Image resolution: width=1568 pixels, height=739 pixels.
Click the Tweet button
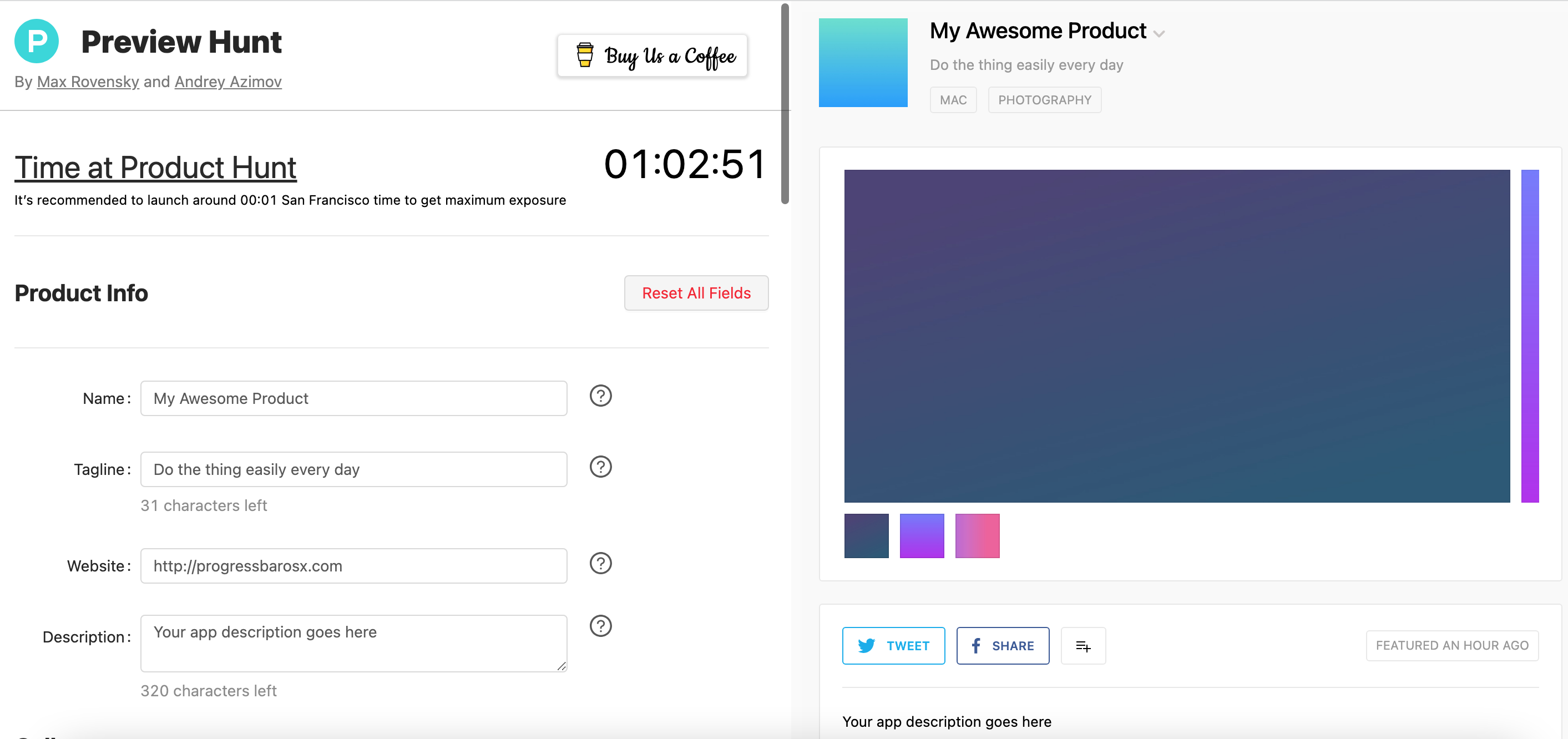893,646
